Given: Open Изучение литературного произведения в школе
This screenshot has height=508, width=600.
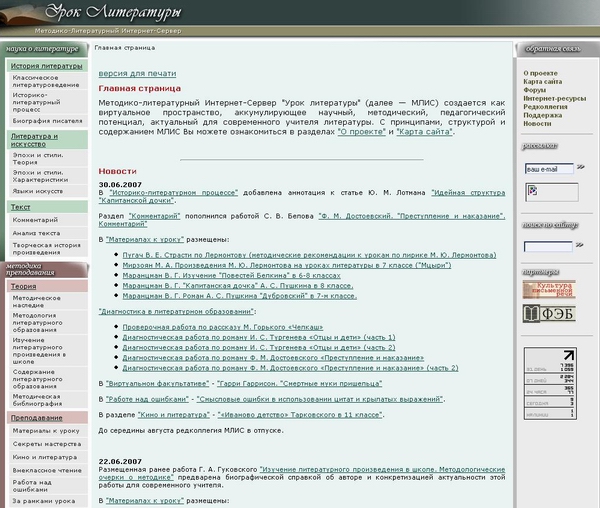Looking at the screenshot, I should click(39, 351).
